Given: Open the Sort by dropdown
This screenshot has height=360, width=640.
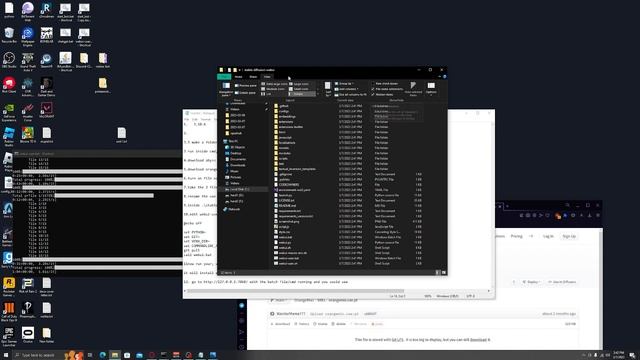Looking at the screenshot, I should [328, 89].
